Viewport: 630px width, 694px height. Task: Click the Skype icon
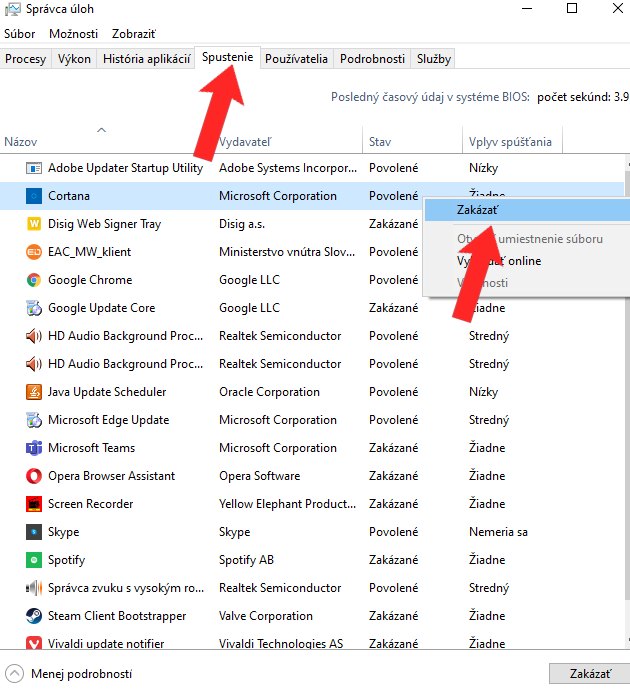tap(34, 532)
